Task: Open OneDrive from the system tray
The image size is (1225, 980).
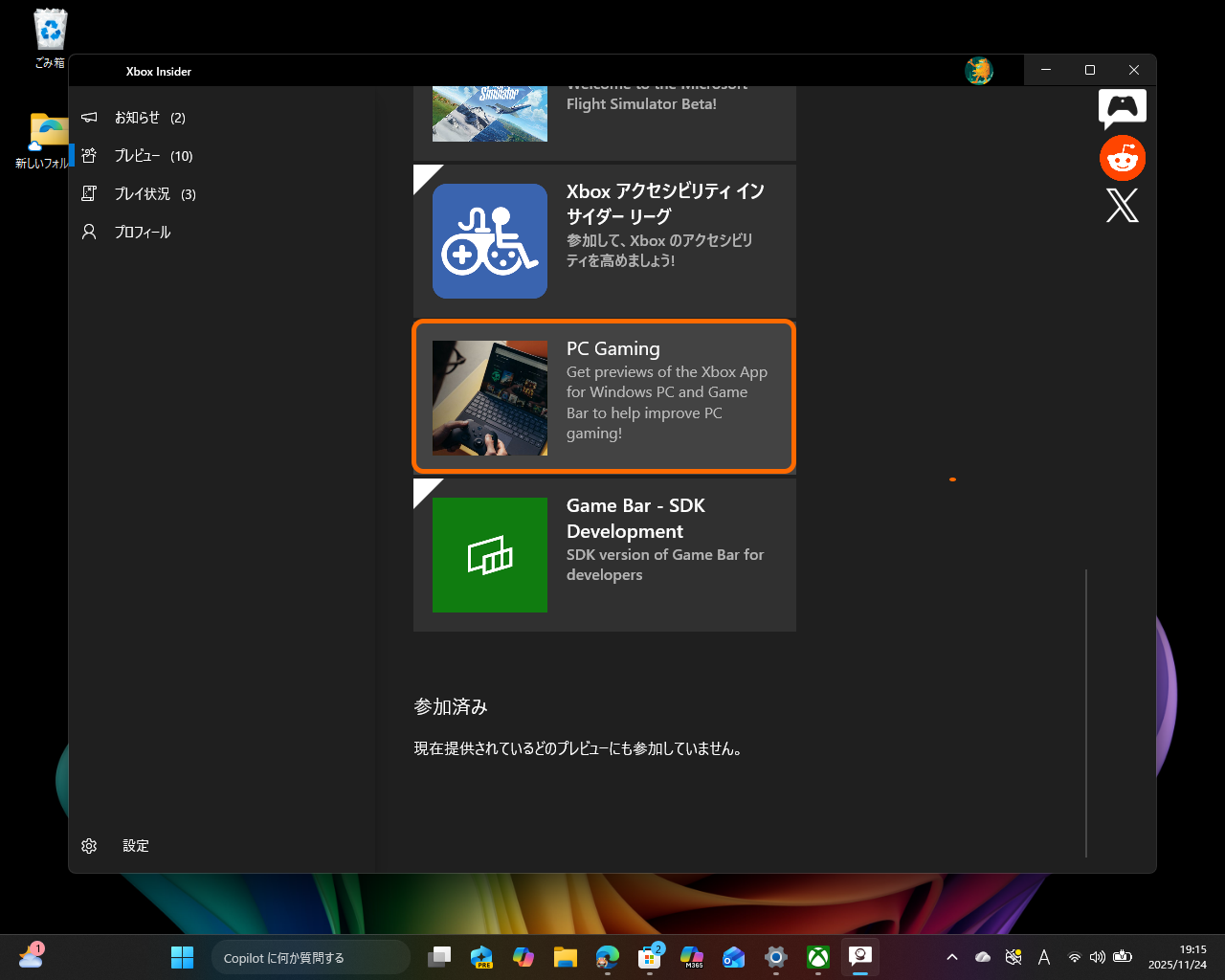Action: pos(982,957)
